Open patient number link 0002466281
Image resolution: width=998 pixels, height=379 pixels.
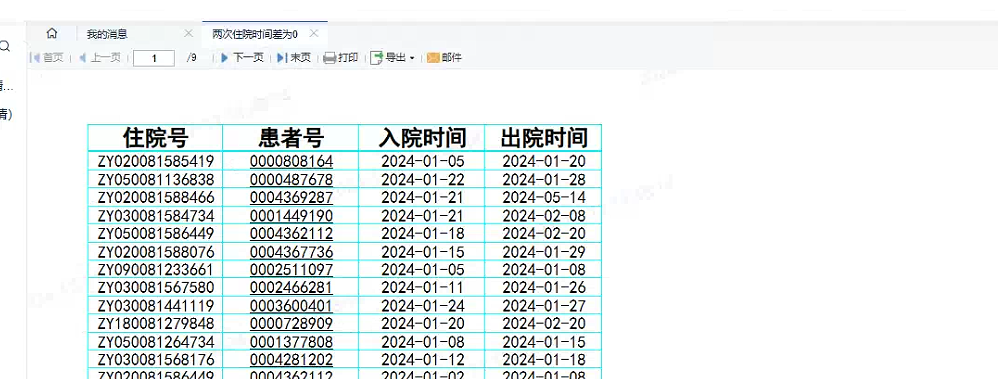pos(292,288)
